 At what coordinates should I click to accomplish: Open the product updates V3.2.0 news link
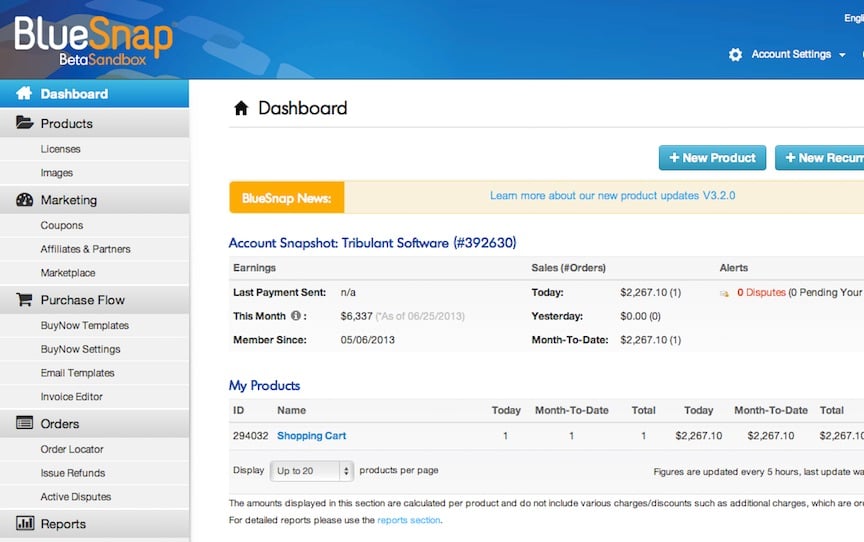(x=613, y=196)
